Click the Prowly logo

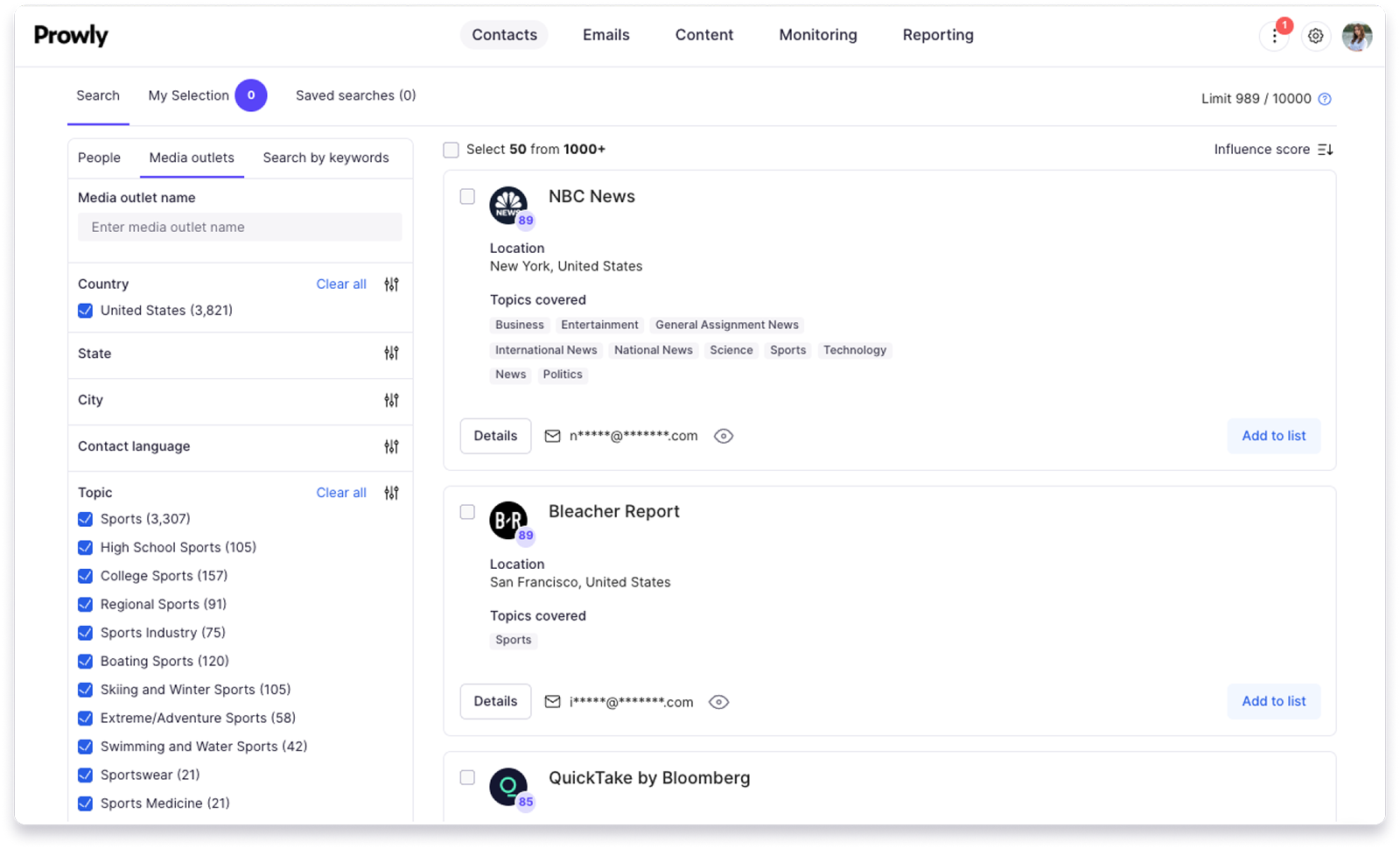click(71, 35)
